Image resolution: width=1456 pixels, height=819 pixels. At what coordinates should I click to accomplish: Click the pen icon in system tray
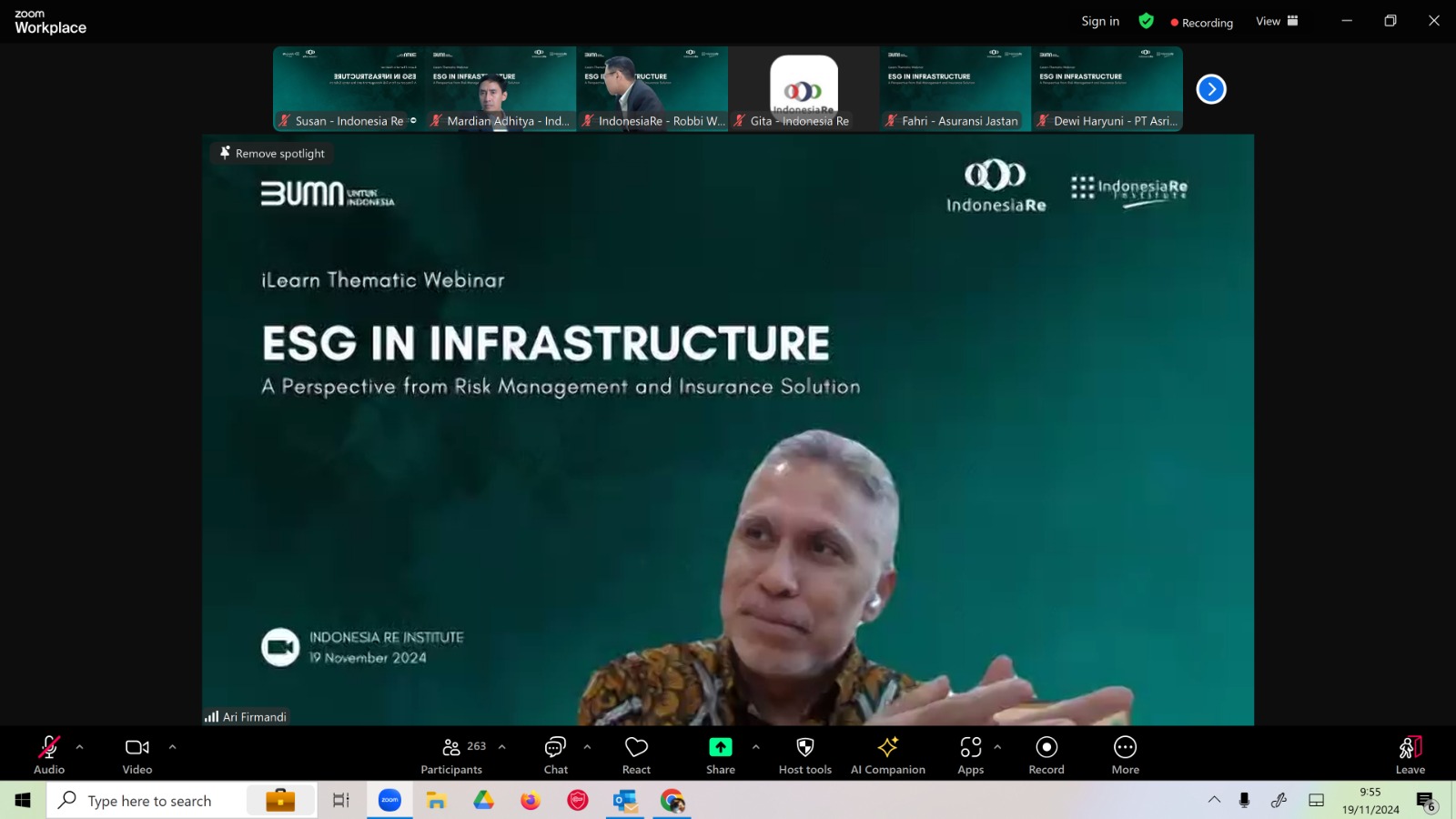(x=1279, y=800)
